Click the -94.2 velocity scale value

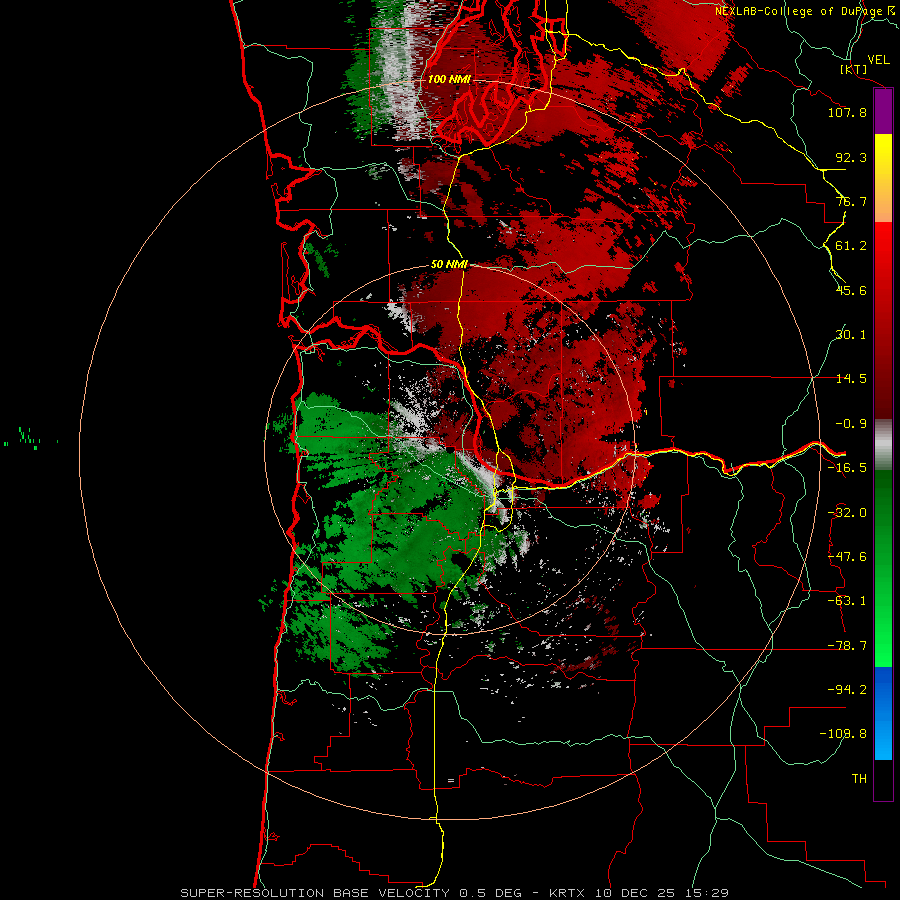[x=847, y=690]
